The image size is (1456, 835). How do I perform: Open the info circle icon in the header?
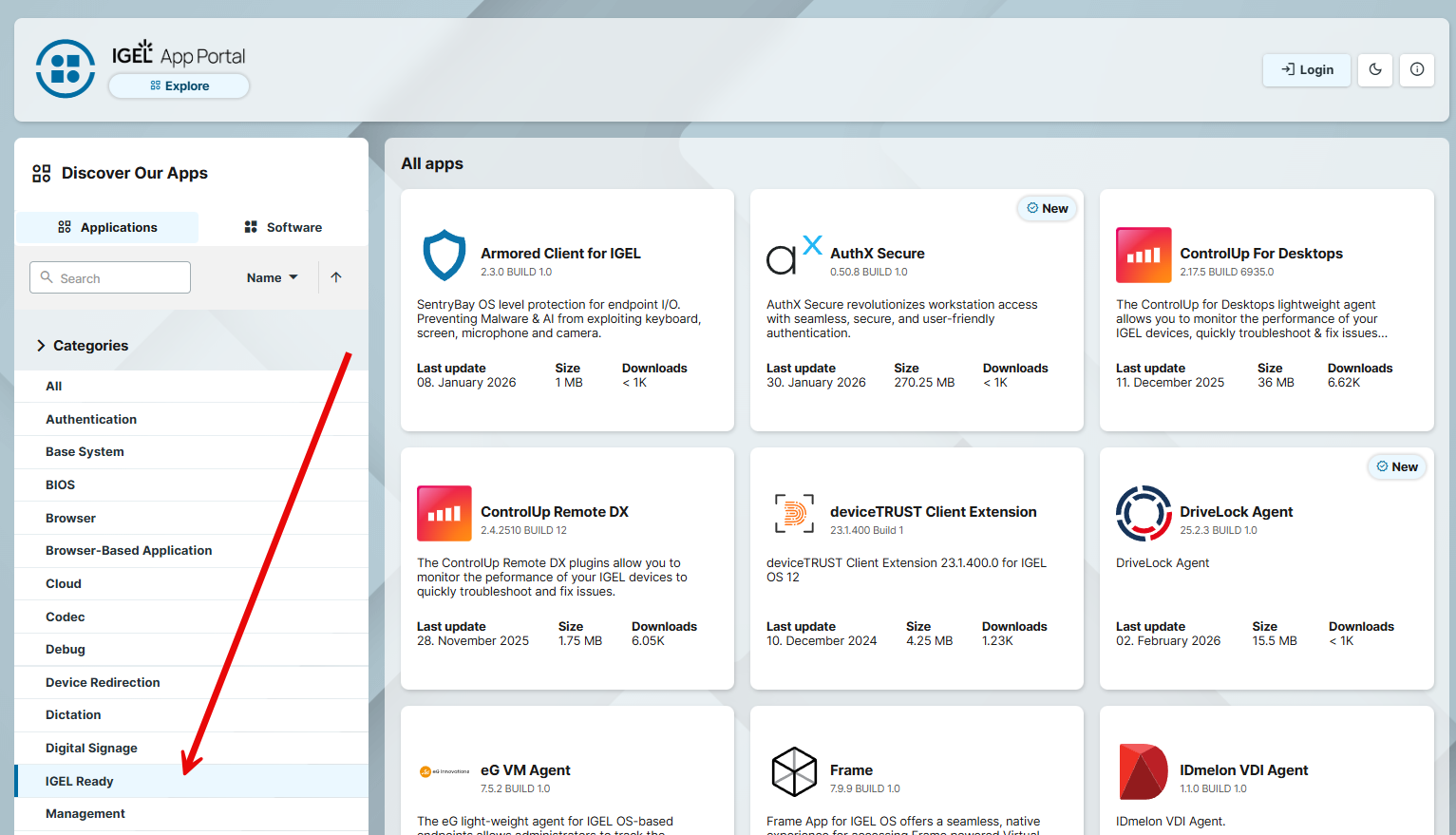1417,69
